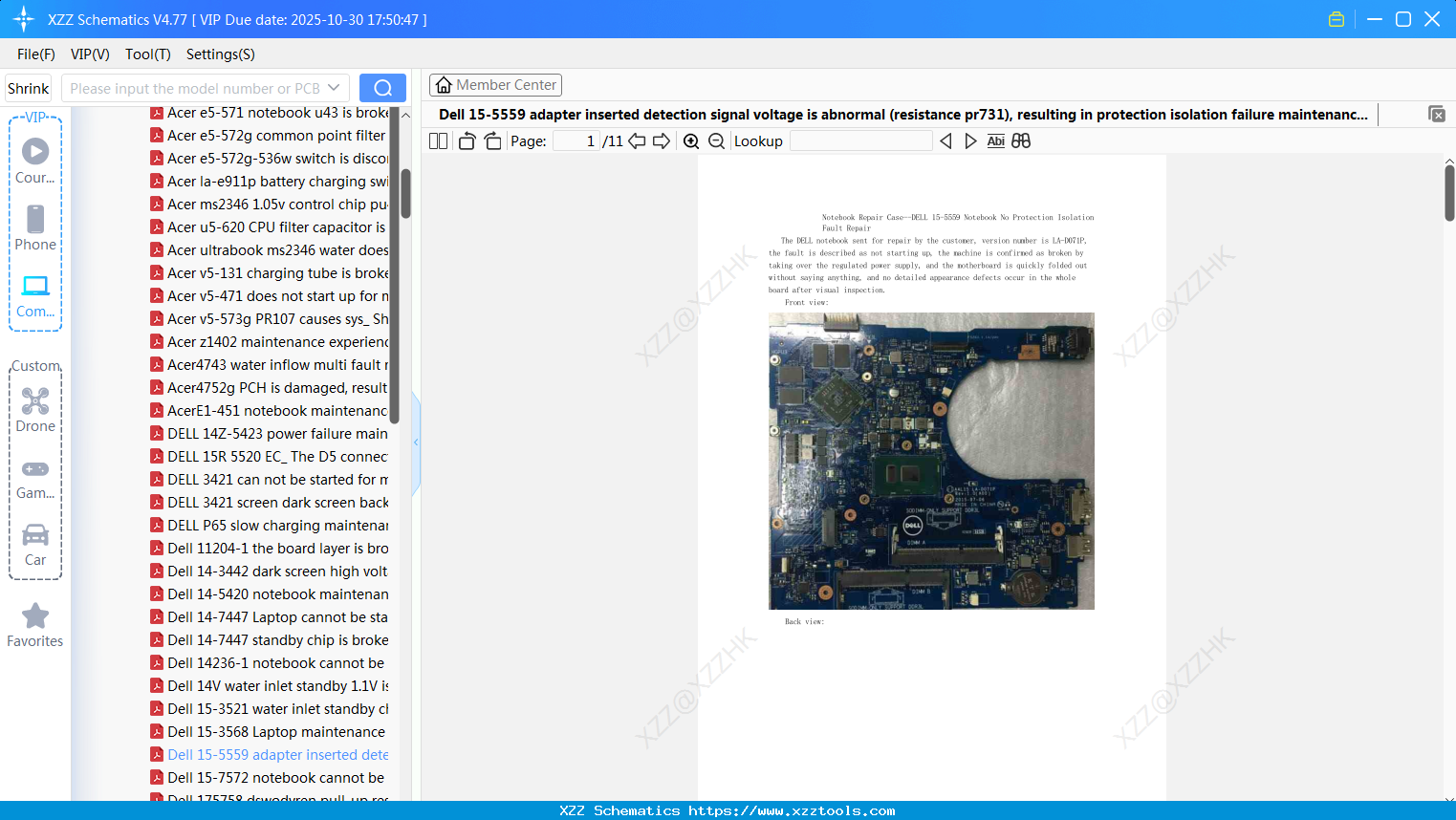Open AcerE1-451 notebook maintenance file
The width and height of the screenshot is (1456, 820).
coord(270,411)
